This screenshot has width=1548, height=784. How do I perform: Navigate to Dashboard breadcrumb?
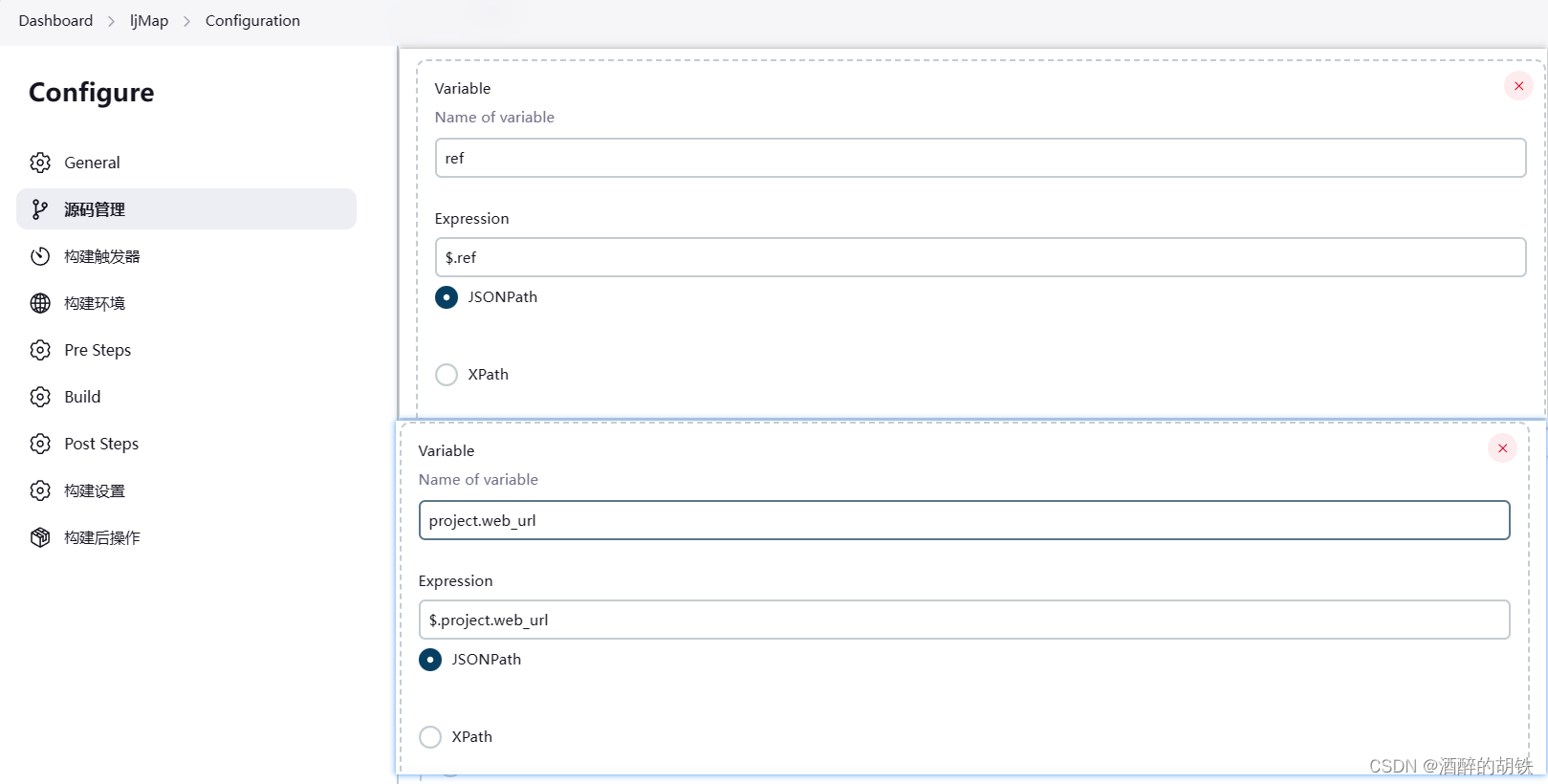coord(55,21)
